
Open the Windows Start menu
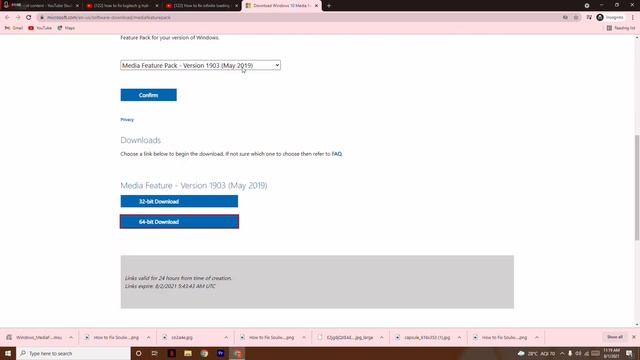(x=8, y=353)
